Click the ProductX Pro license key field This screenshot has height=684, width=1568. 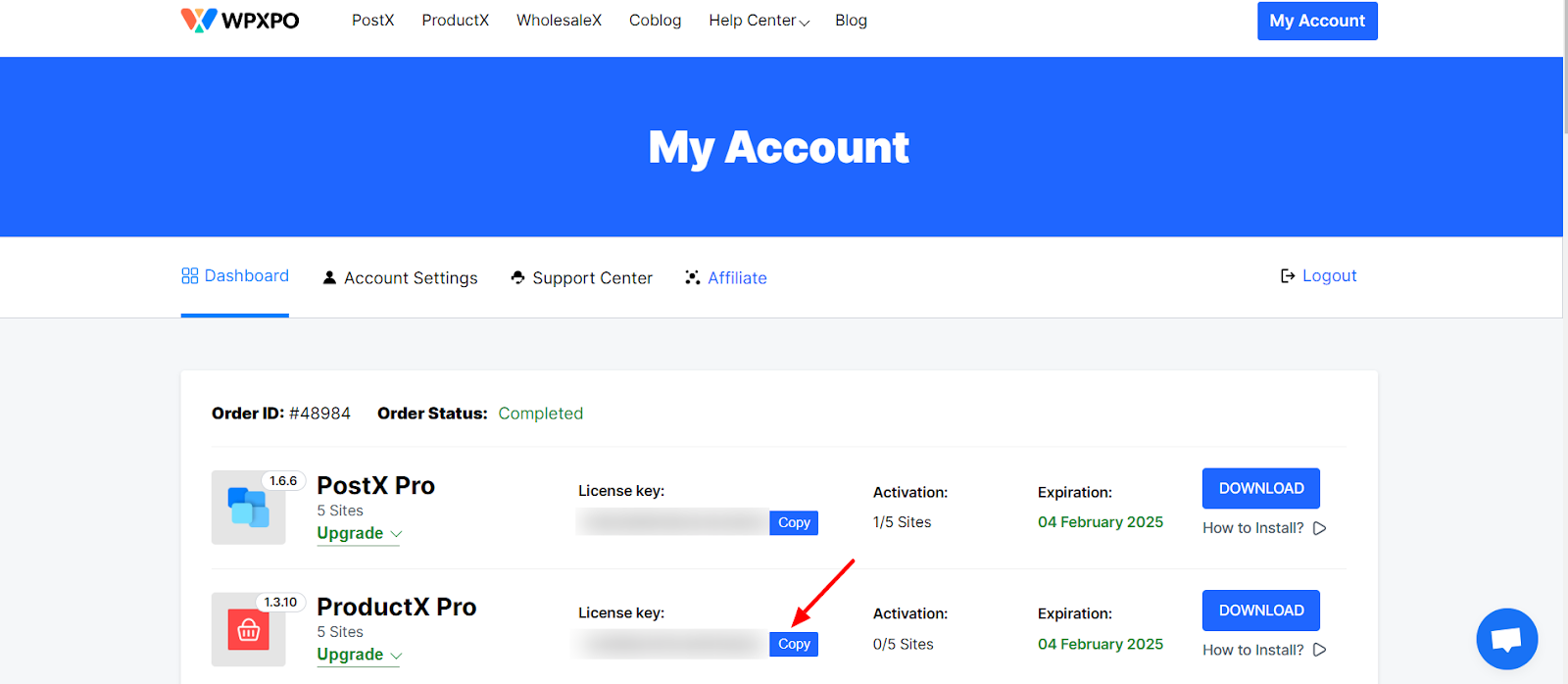(x=673, y=644)
